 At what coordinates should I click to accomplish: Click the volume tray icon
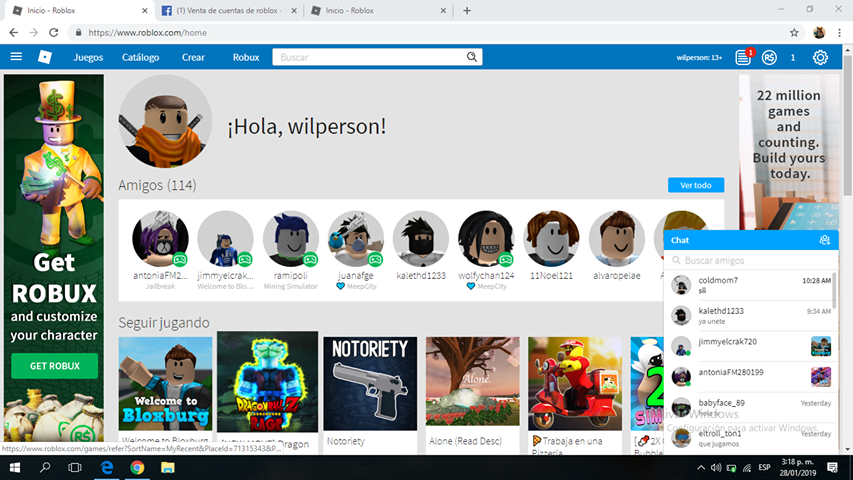pyautogui.click(x=716, y=467)
